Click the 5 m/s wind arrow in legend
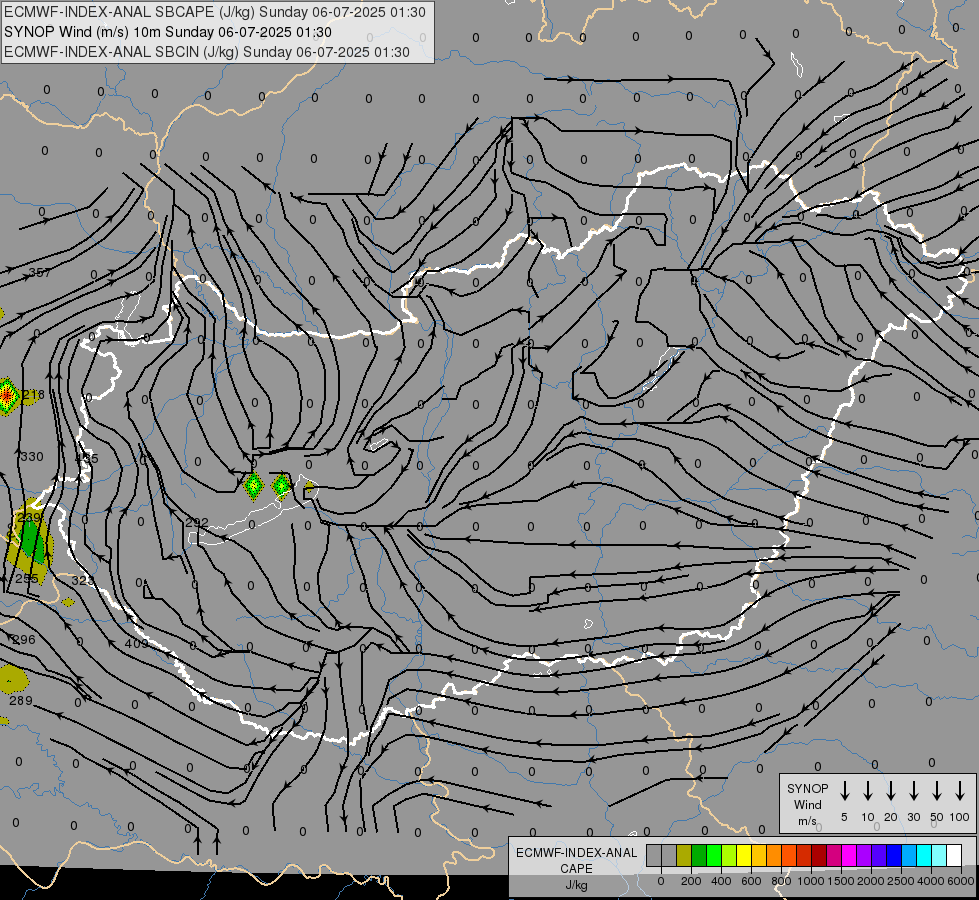 pos(844,791)
